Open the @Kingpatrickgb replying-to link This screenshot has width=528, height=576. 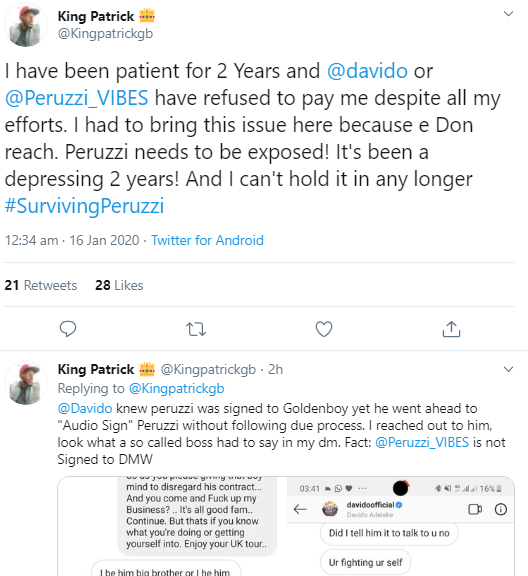[176, 388]
